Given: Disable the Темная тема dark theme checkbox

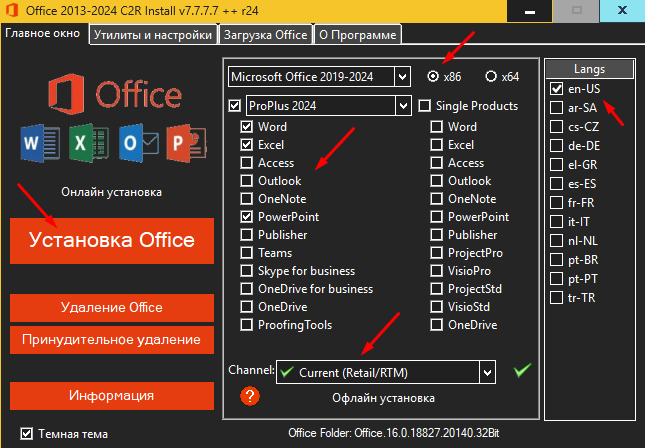Looking at the screenshot, I should tap(27, 434).
